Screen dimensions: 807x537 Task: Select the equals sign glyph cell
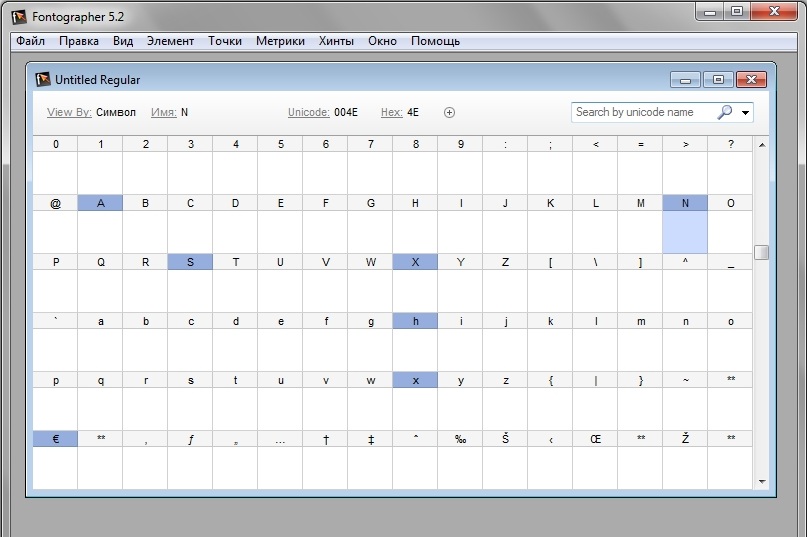pos(640,165)
